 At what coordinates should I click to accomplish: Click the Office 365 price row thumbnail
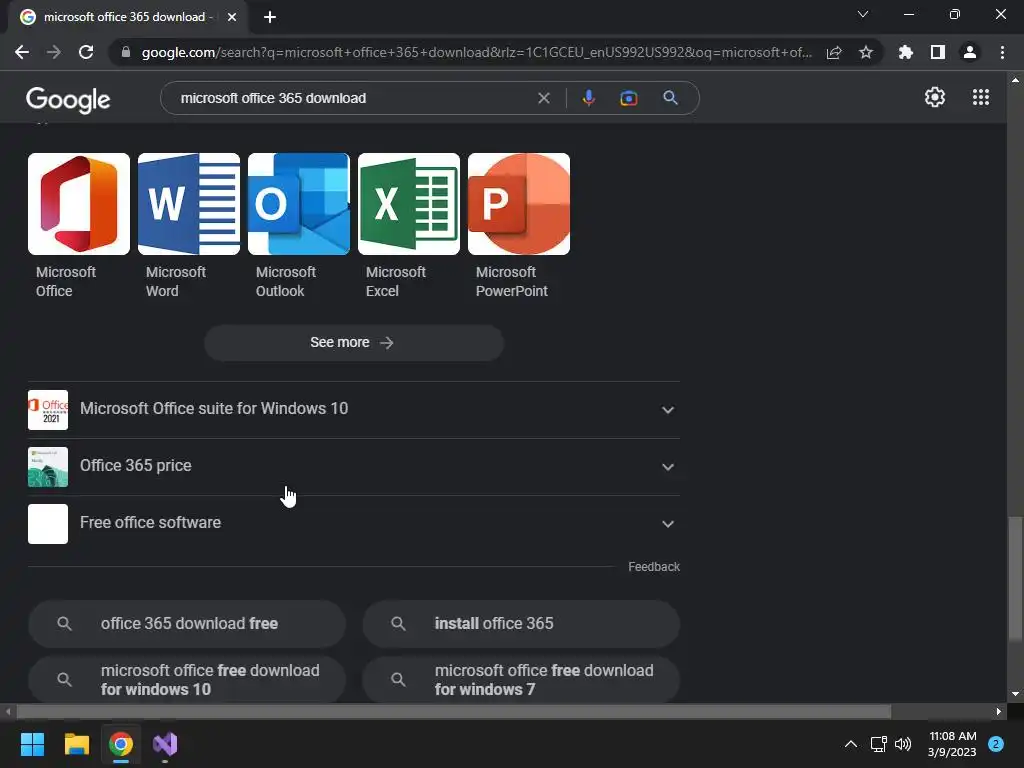[48, 467]
